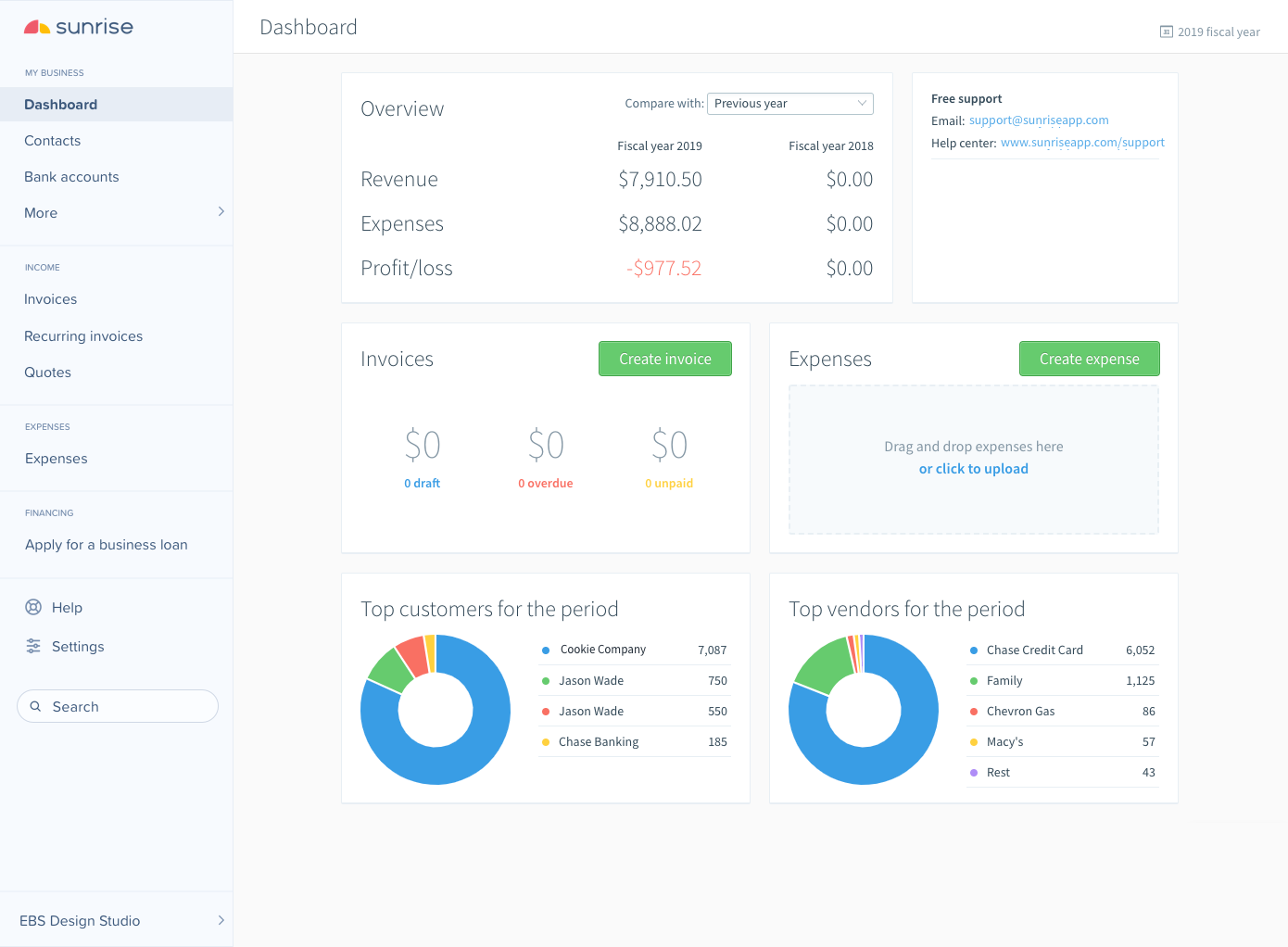Open the Compare with dropdown

(789, 103)
